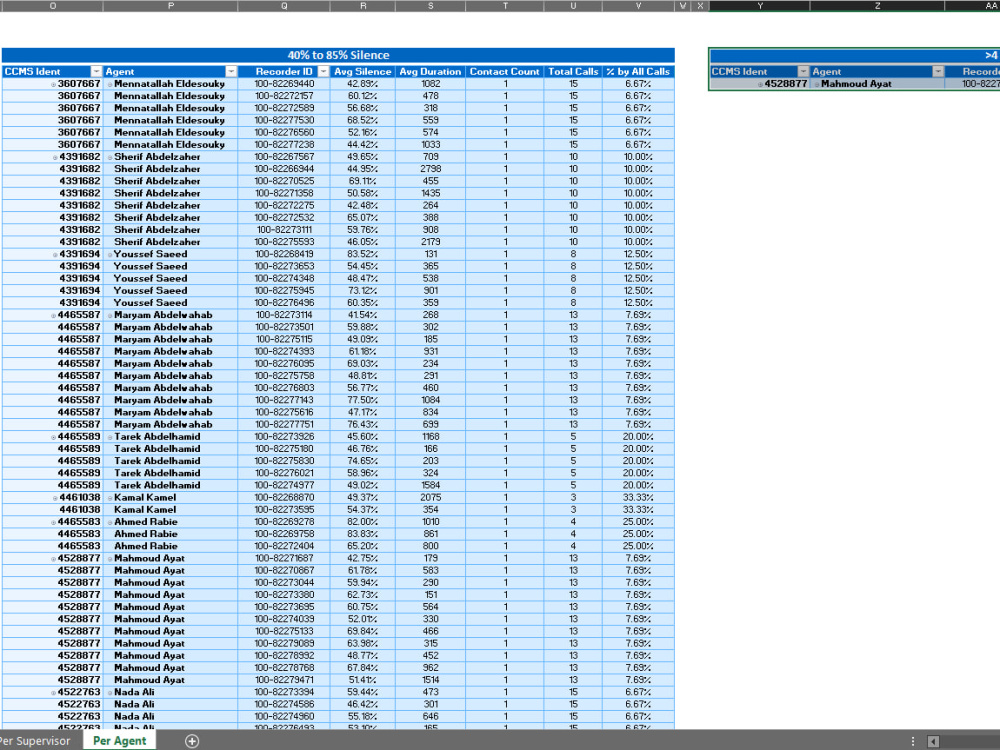The height and width of the screenshot is (750, 1000).
Task: Select Recorder ID cell 100-82274586
Action: 284,705
